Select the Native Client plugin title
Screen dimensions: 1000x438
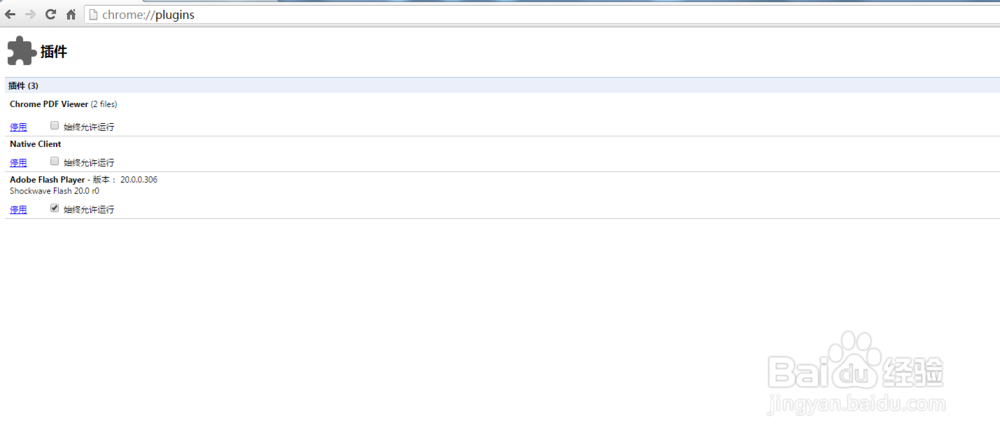coord(35,144)
